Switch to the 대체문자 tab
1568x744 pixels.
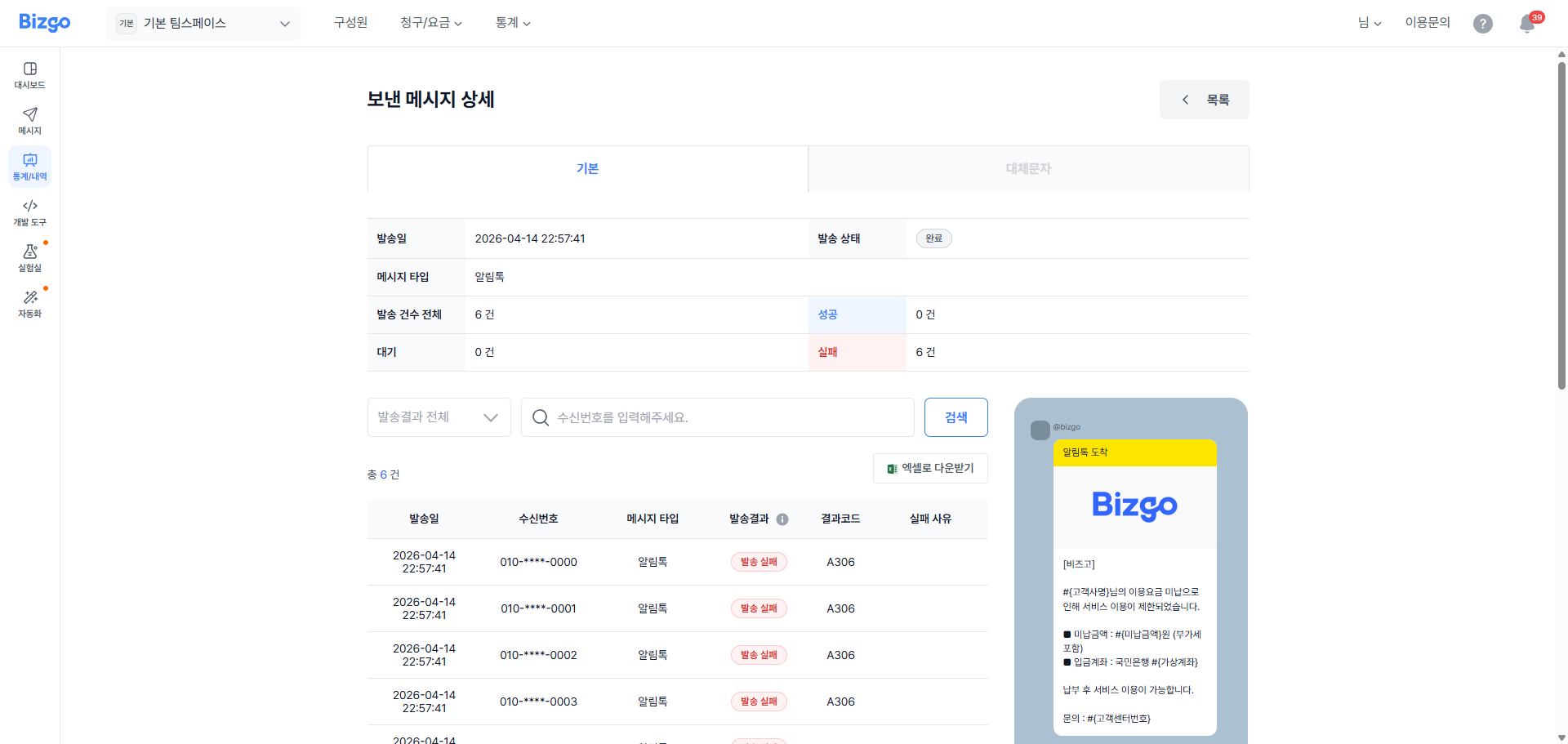click(1028, 168)
